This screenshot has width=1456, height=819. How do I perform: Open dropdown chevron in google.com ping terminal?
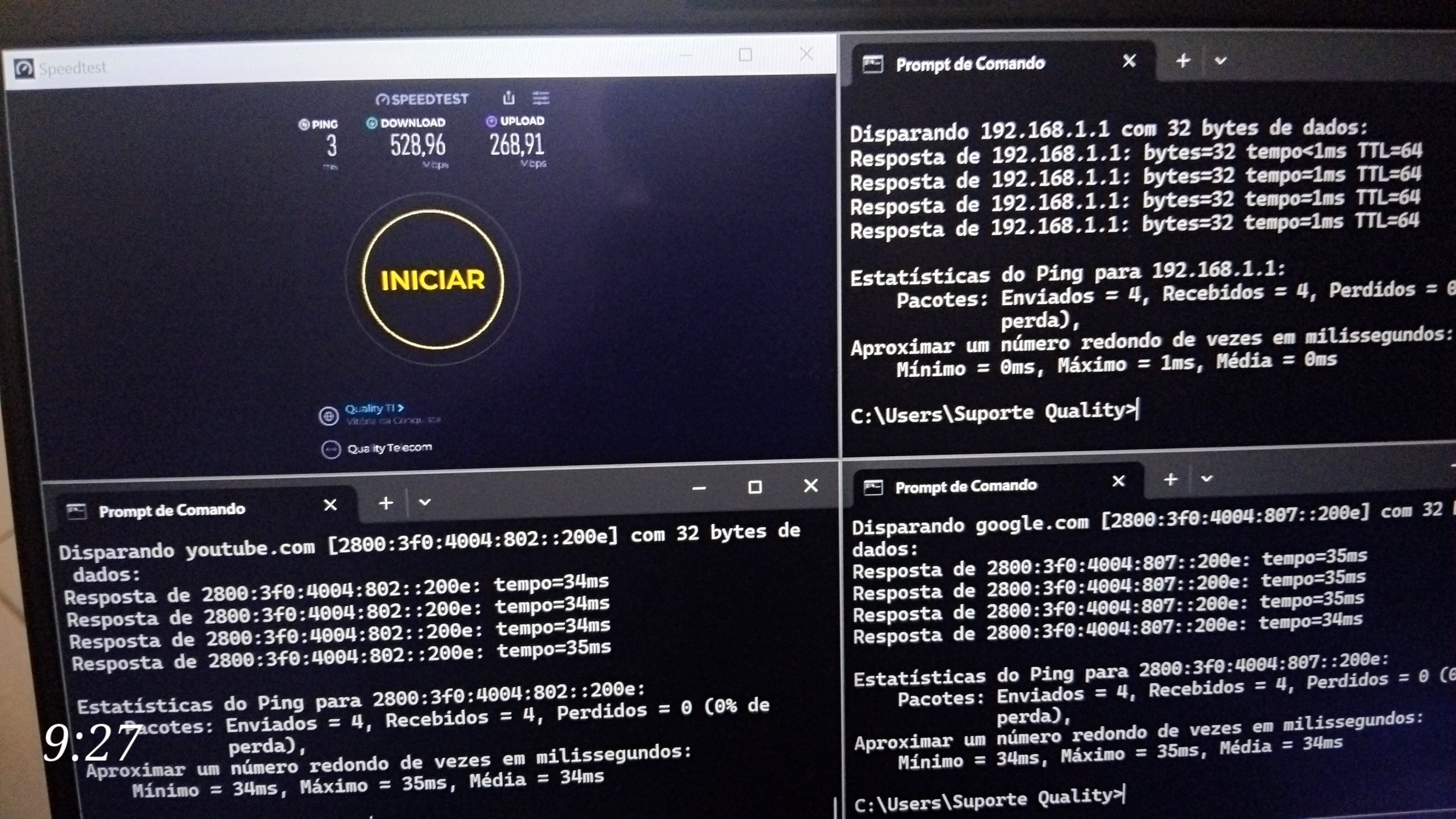point(1207,479)
